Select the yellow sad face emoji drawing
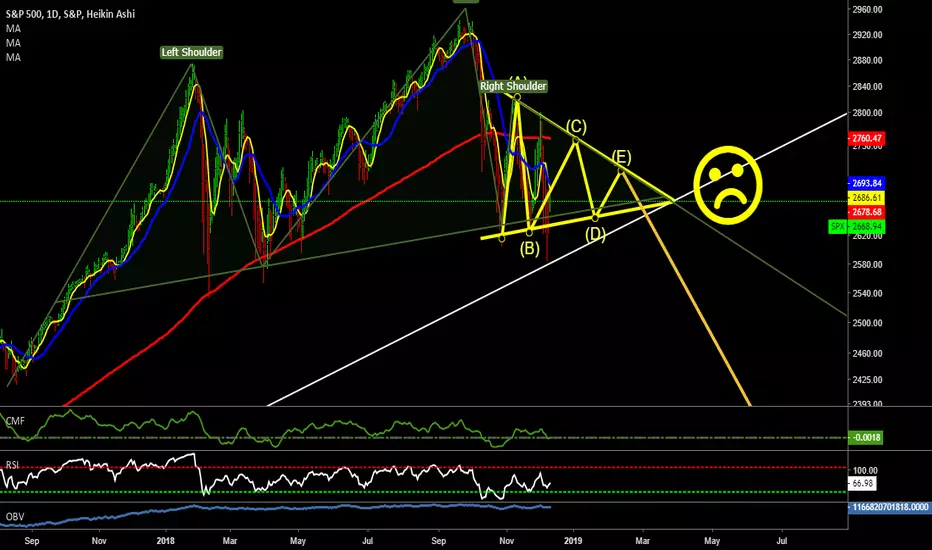The width and height of the screenshot is (932, 550). 728,185
